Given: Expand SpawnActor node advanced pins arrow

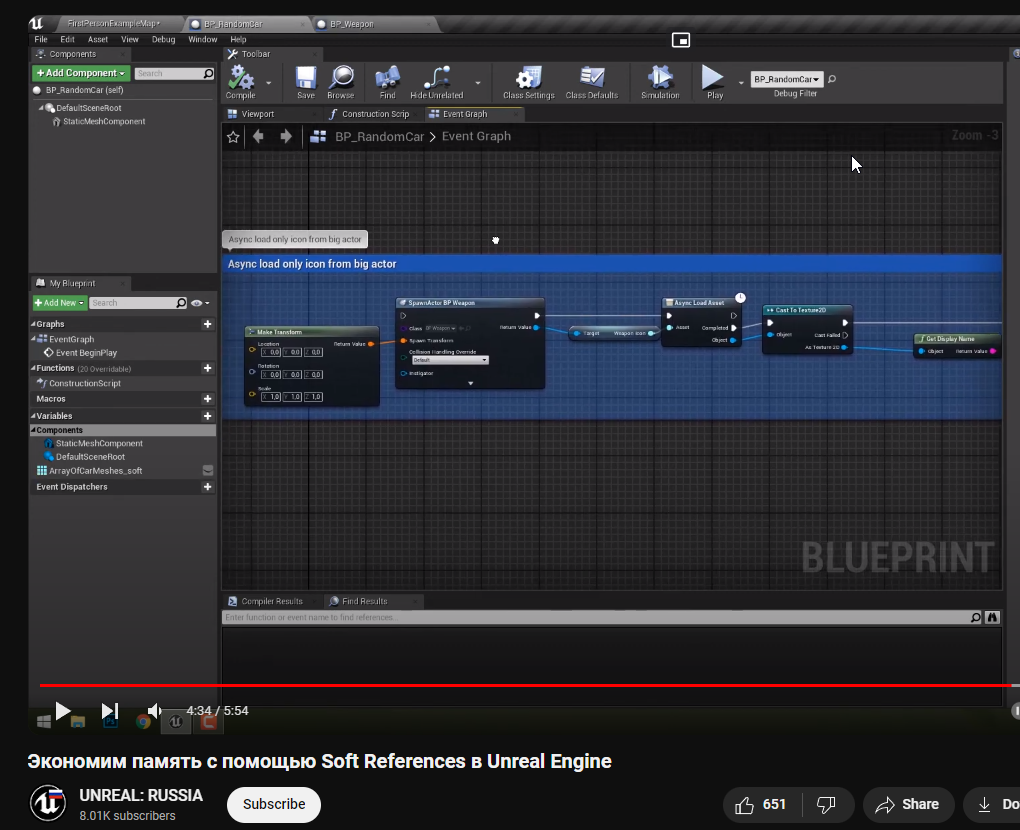Looking at the screenshot, I should click(x=470, y=383).
